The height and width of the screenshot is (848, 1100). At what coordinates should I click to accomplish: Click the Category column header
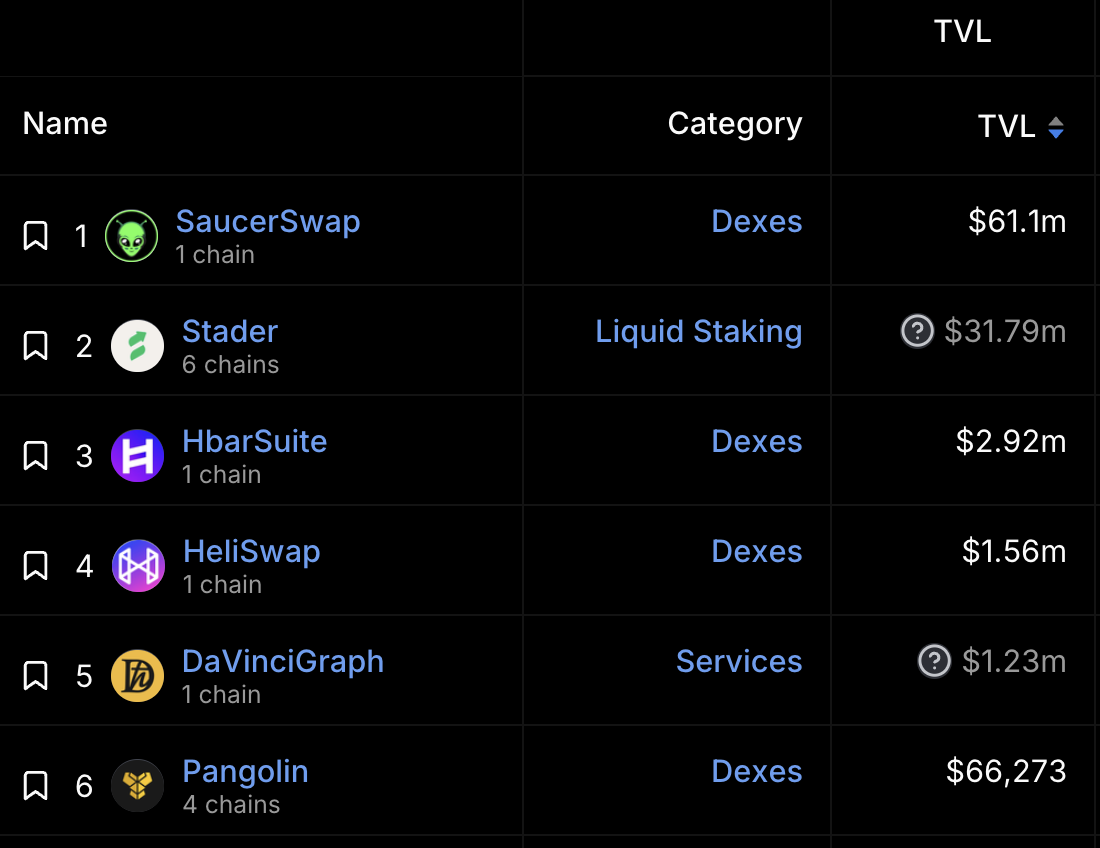point(734,123)
